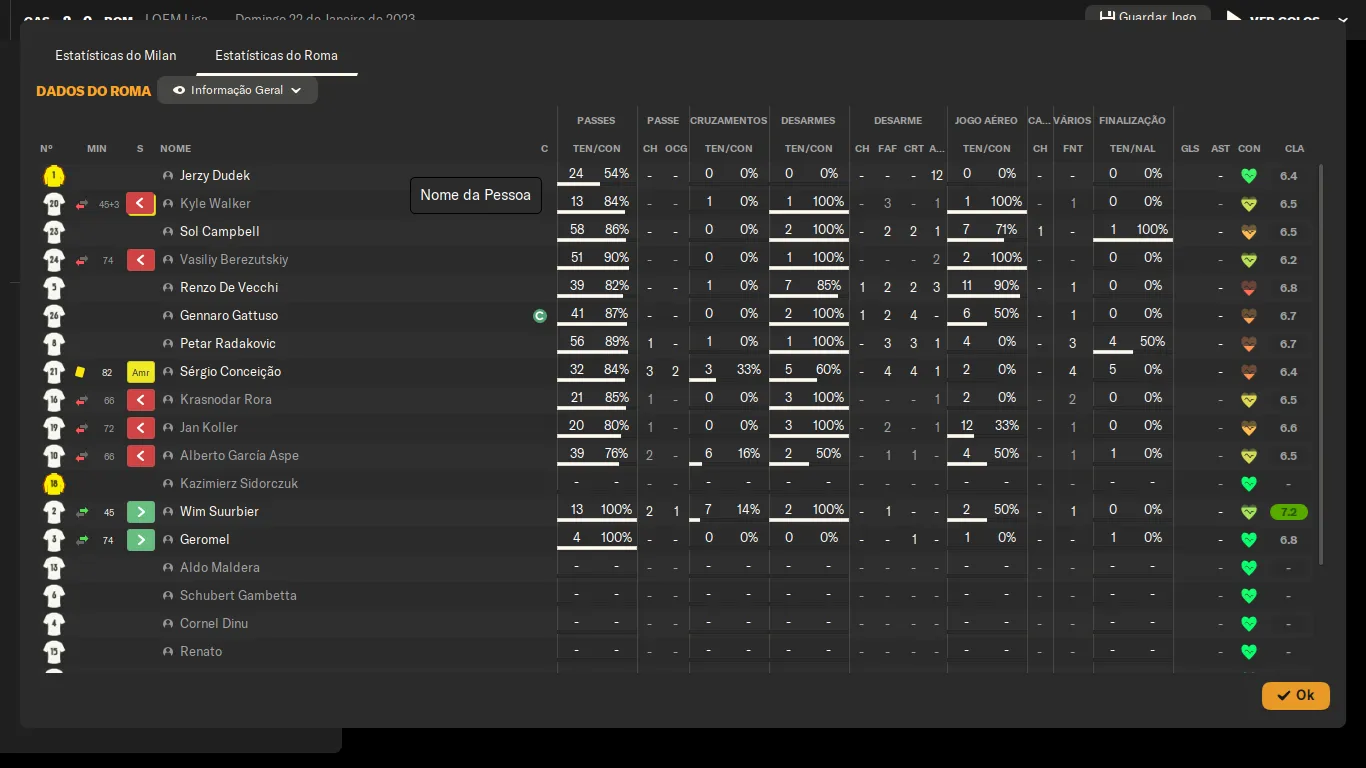Click Wim Suurbier's green 7.2 rating badge

click(x=1288, y=512)
